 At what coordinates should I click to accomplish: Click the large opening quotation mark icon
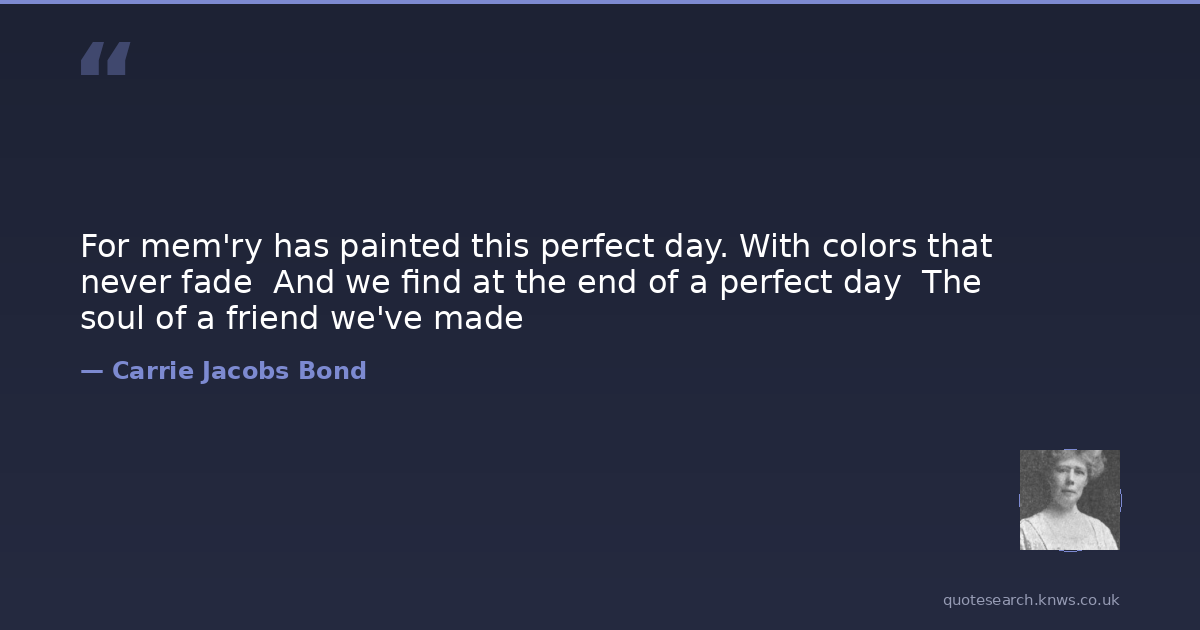[105, 59]
